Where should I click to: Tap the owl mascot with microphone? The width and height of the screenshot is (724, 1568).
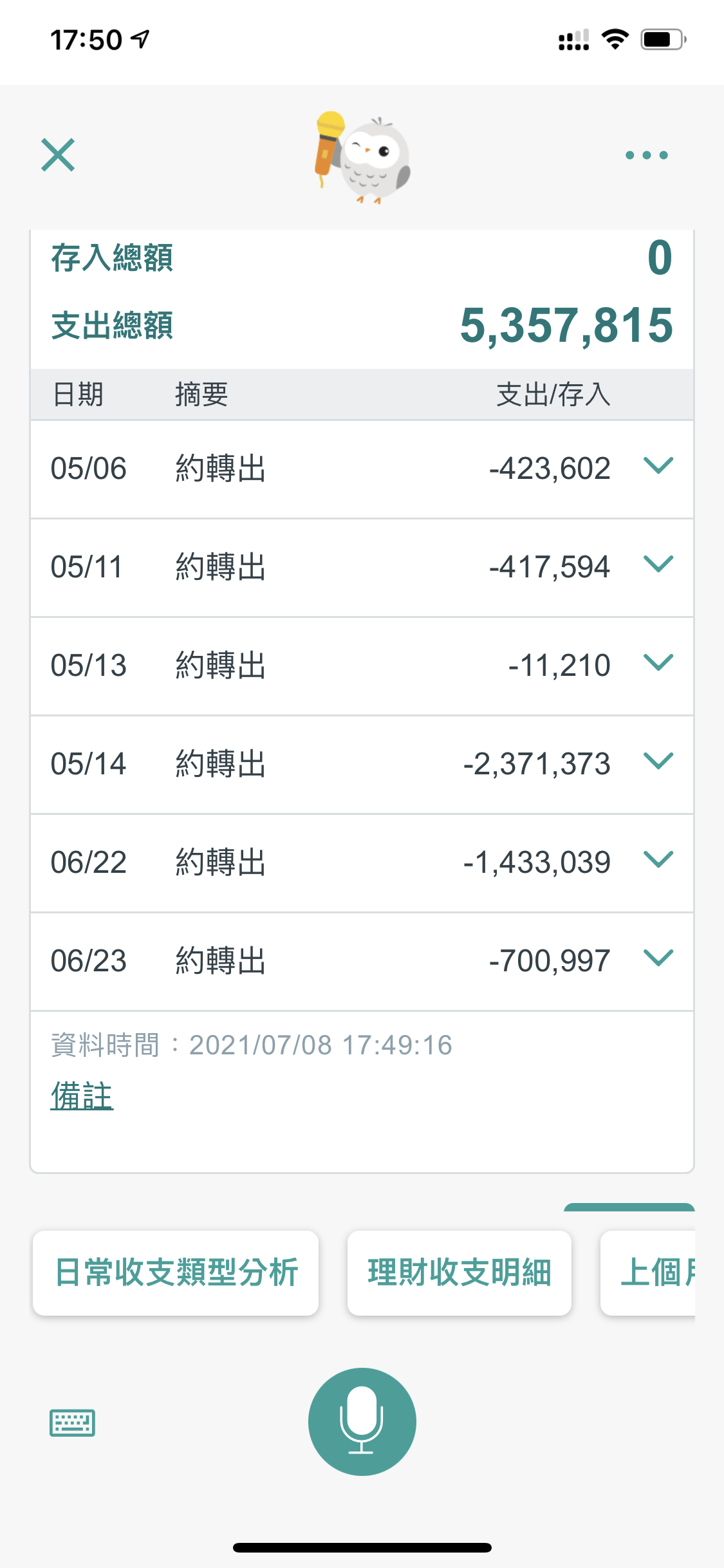click(x=363, y=157)
